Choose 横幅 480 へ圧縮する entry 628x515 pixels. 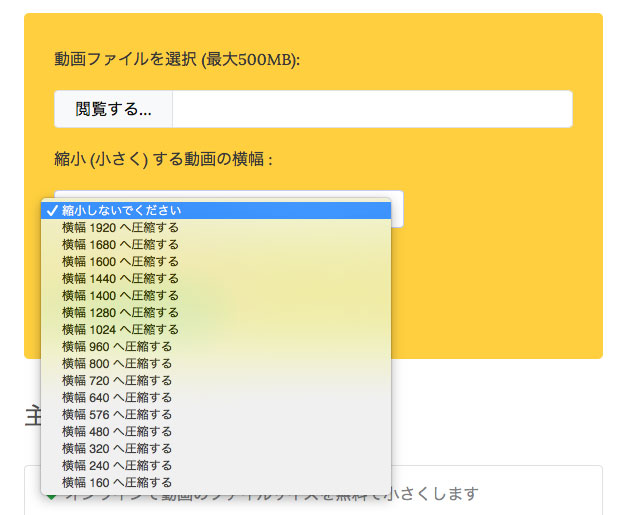click(x=116, y=431)
